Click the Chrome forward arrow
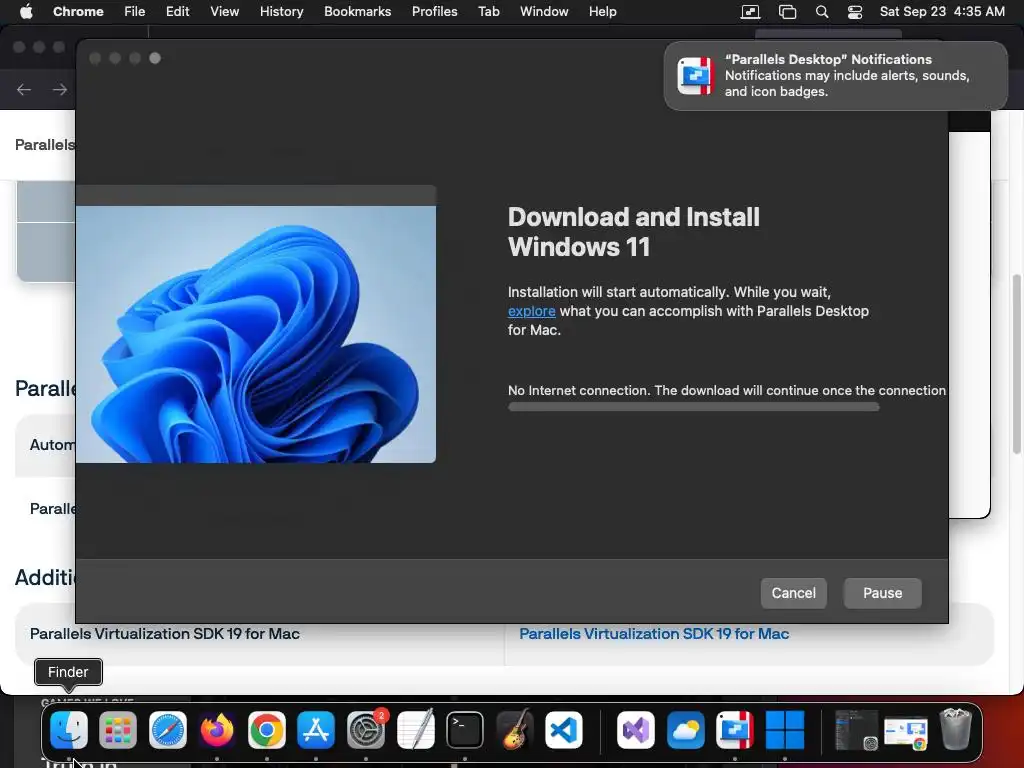The image size is (1024, 768). click(60, 89)
